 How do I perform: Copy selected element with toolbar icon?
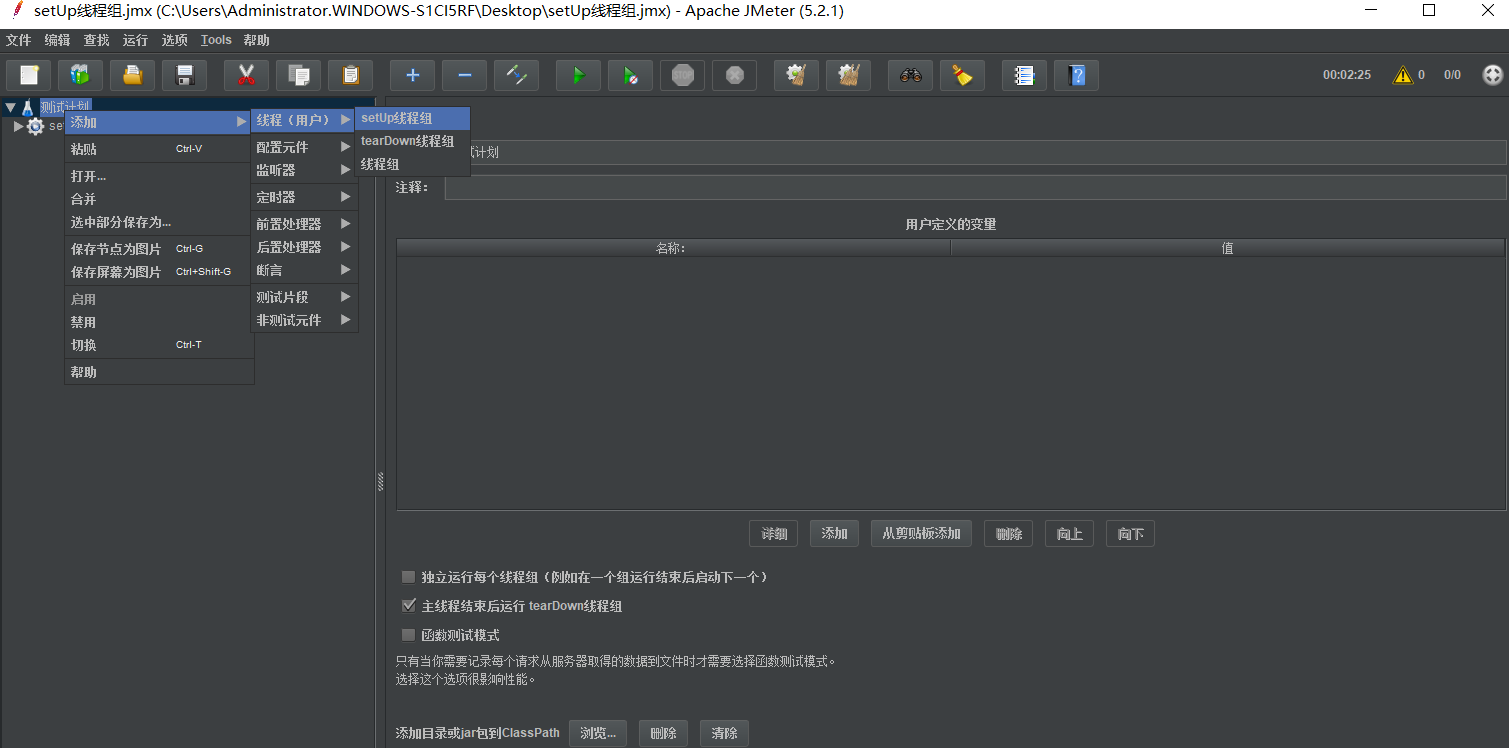pos(298,75)
